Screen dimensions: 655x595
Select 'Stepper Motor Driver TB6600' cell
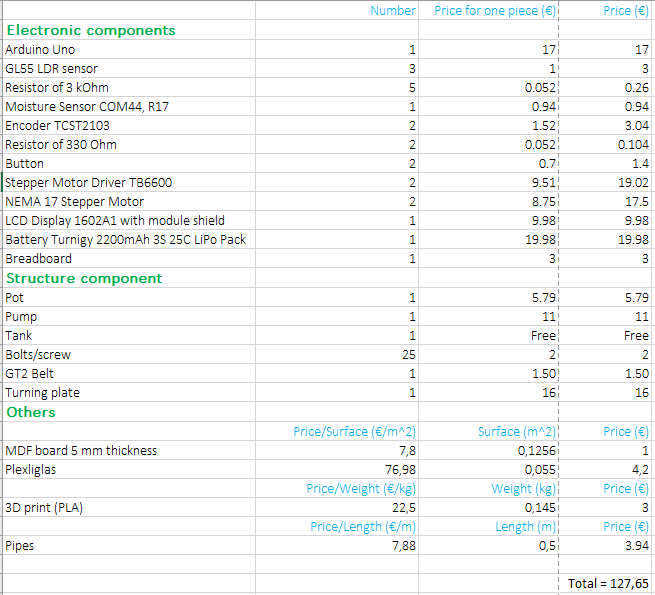click(129, 183)
